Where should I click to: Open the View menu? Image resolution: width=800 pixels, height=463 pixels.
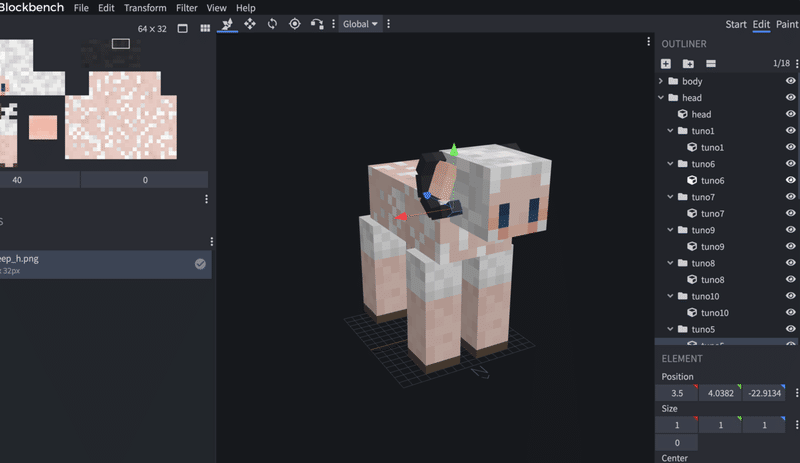tap(216, 8)
